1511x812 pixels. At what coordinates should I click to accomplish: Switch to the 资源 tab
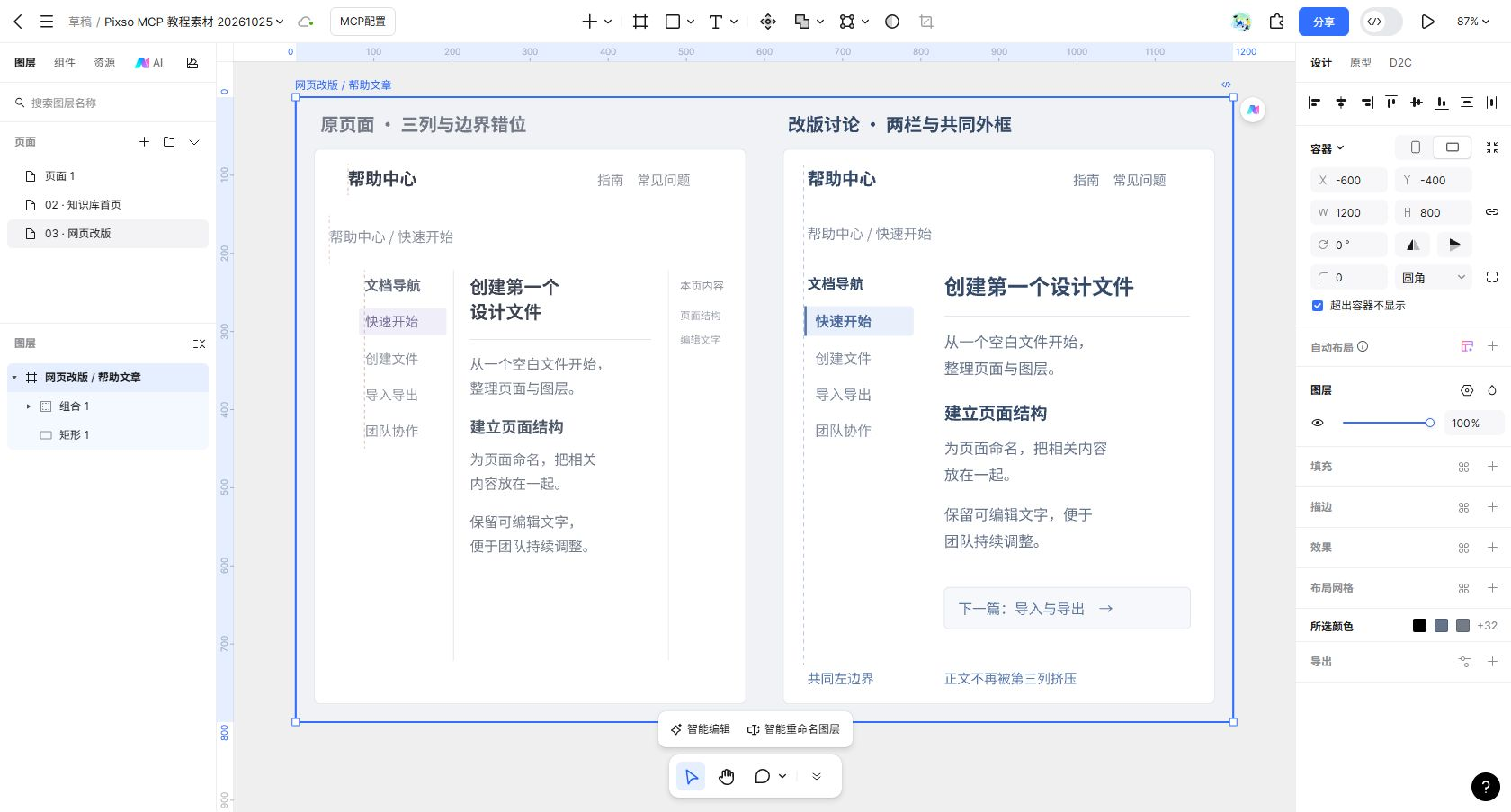(x=104, y=63)
